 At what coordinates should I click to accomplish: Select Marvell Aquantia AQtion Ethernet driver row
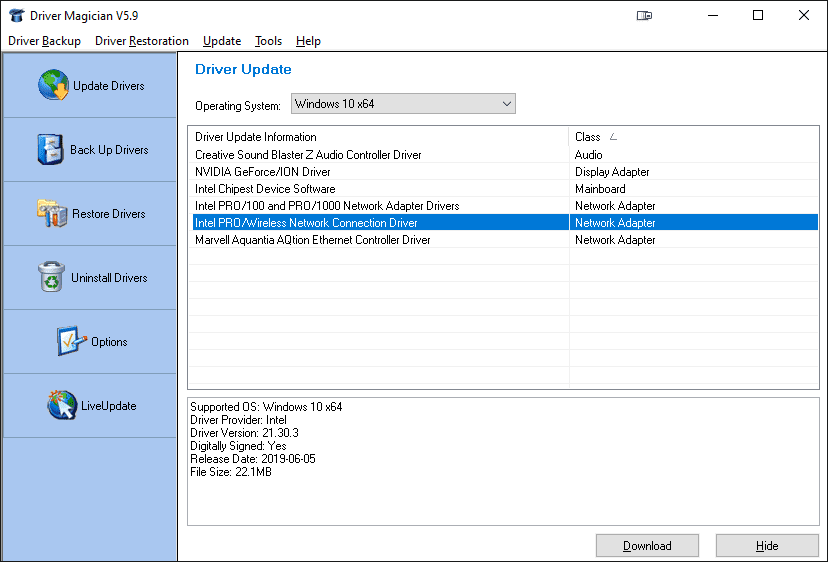(313, 240)
